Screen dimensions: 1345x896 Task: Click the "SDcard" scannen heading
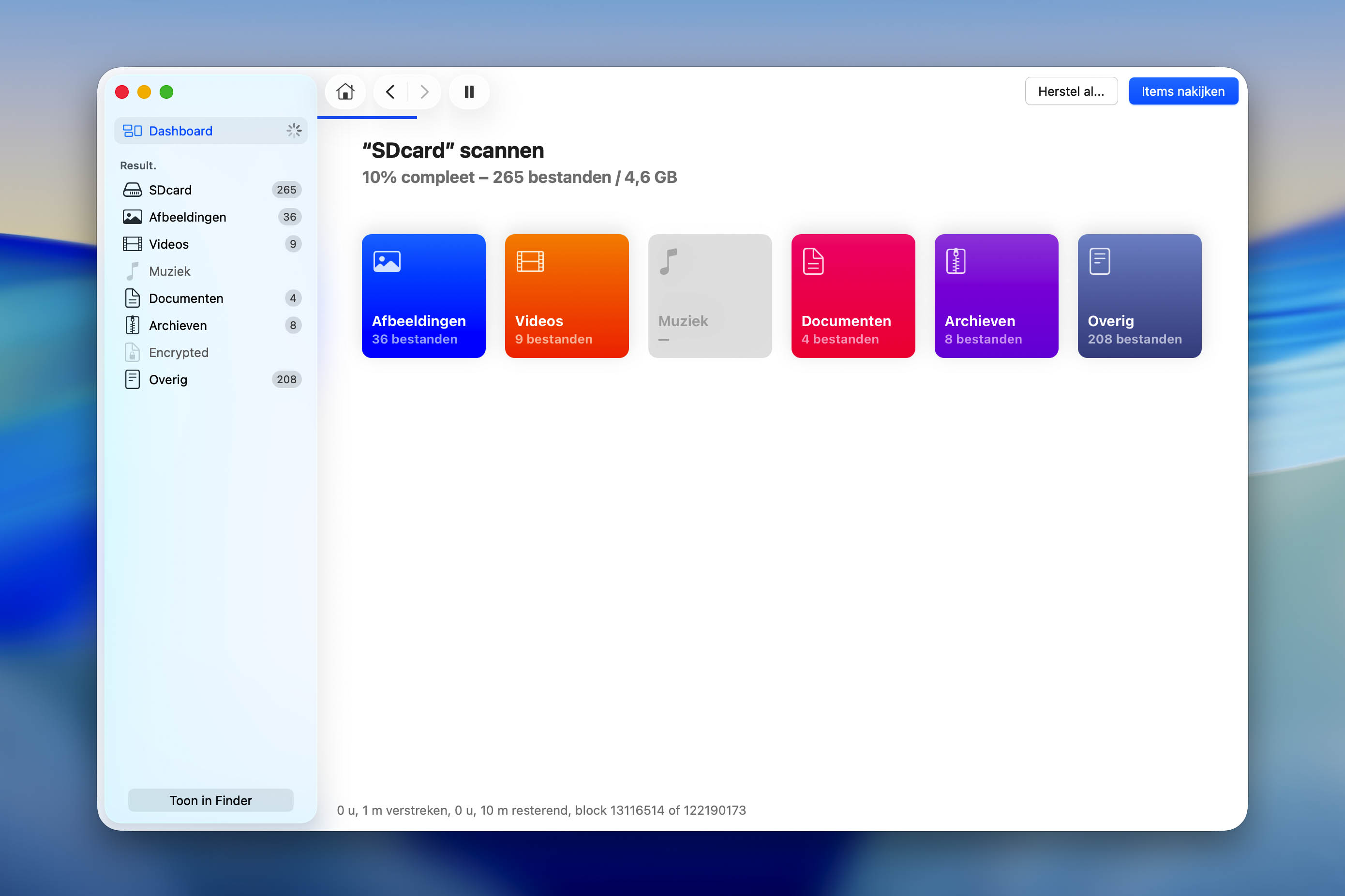[x=452, y=150]
